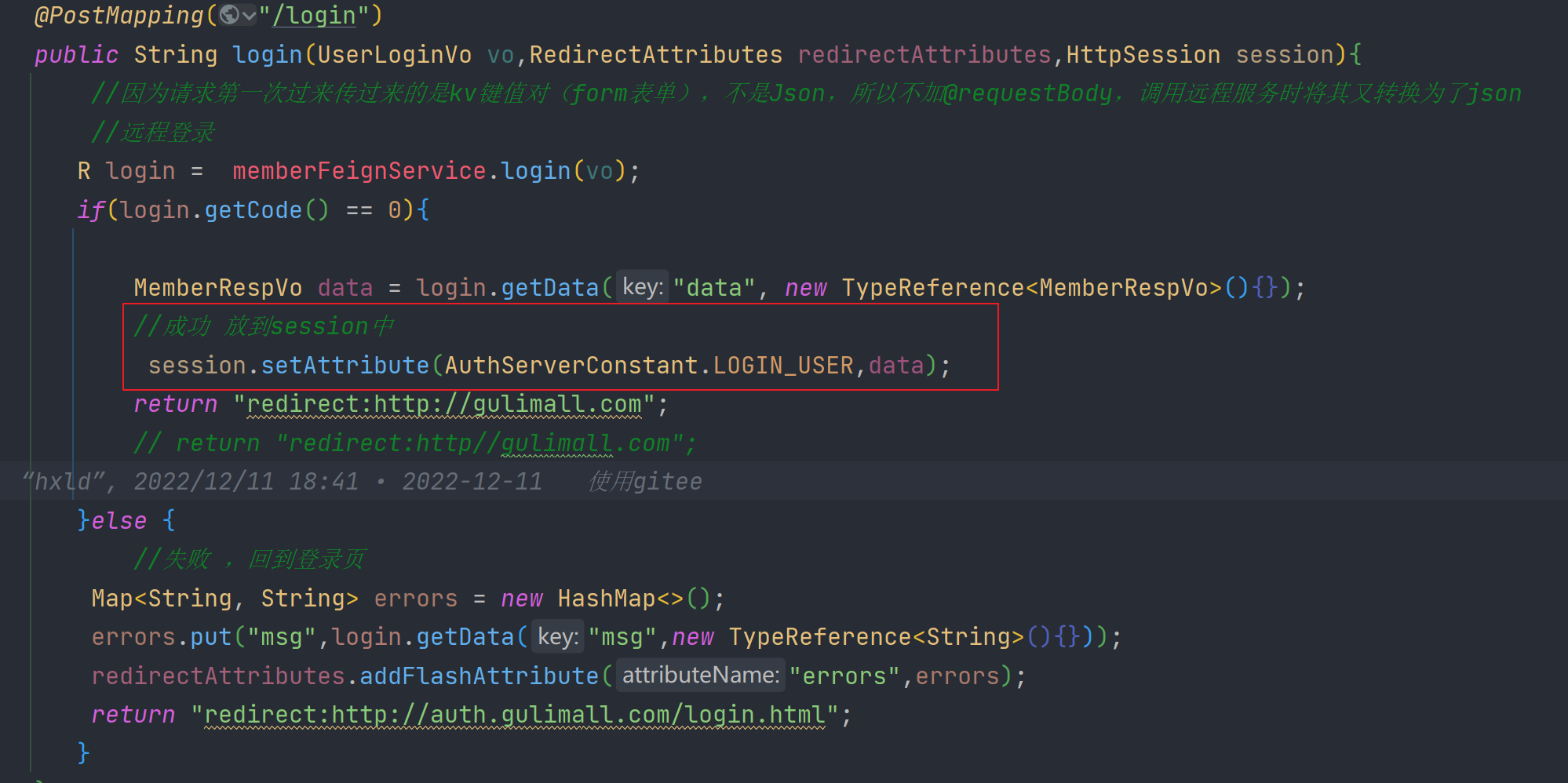Click getCode() in the if condition
The width and height of the screenshot is (1568, 783).
267,209
